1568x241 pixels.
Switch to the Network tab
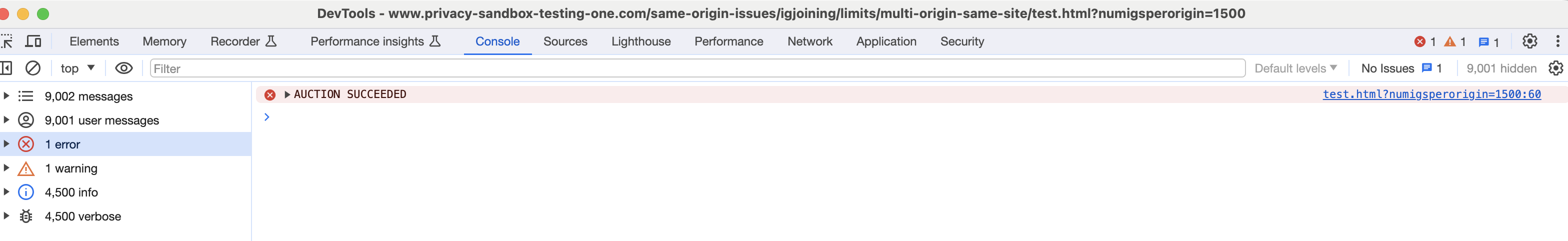click(809, 41)
